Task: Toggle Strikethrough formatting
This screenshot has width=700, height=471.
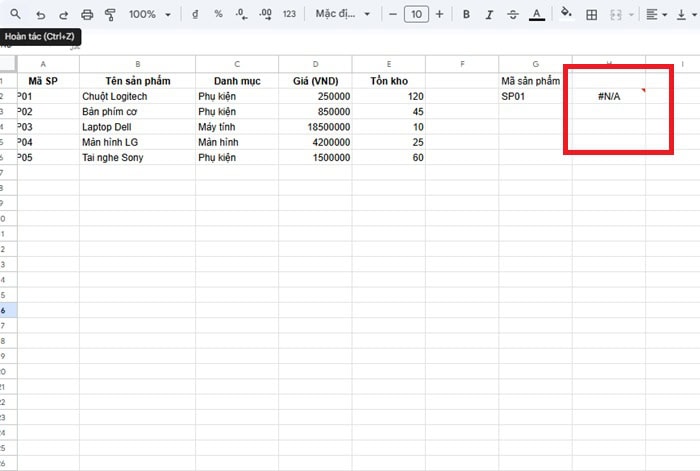Action: coord(512,15)
